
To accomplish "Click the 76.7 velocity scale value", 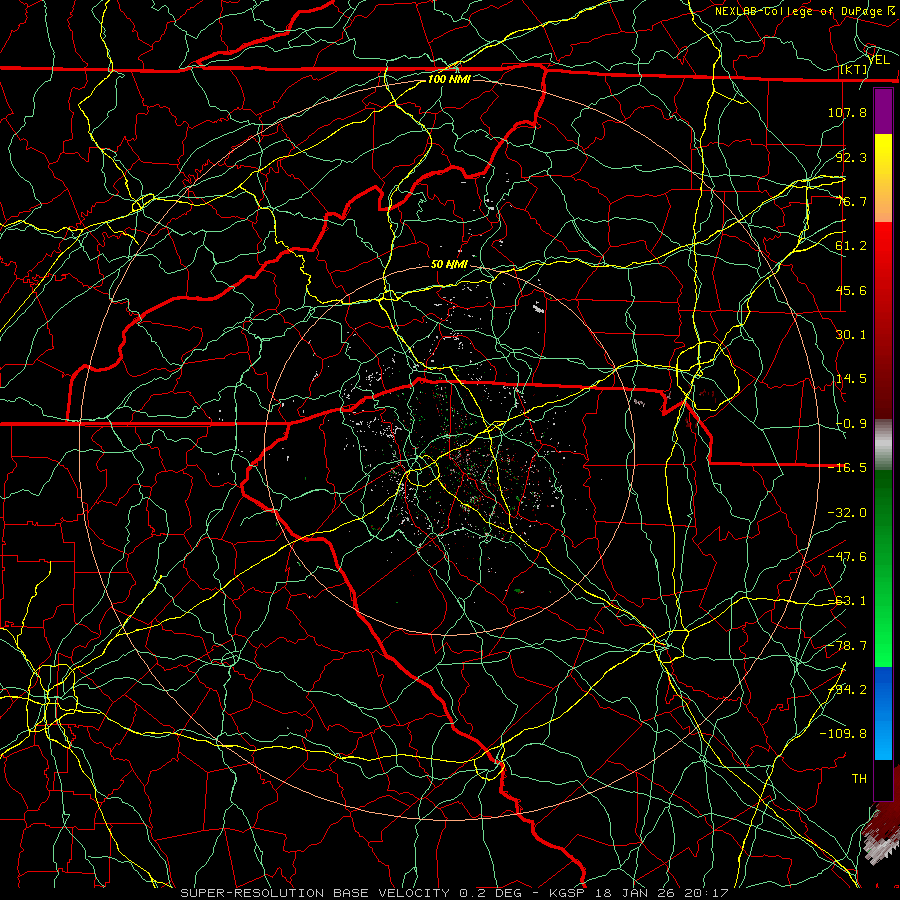I will [x=851, y=201].
